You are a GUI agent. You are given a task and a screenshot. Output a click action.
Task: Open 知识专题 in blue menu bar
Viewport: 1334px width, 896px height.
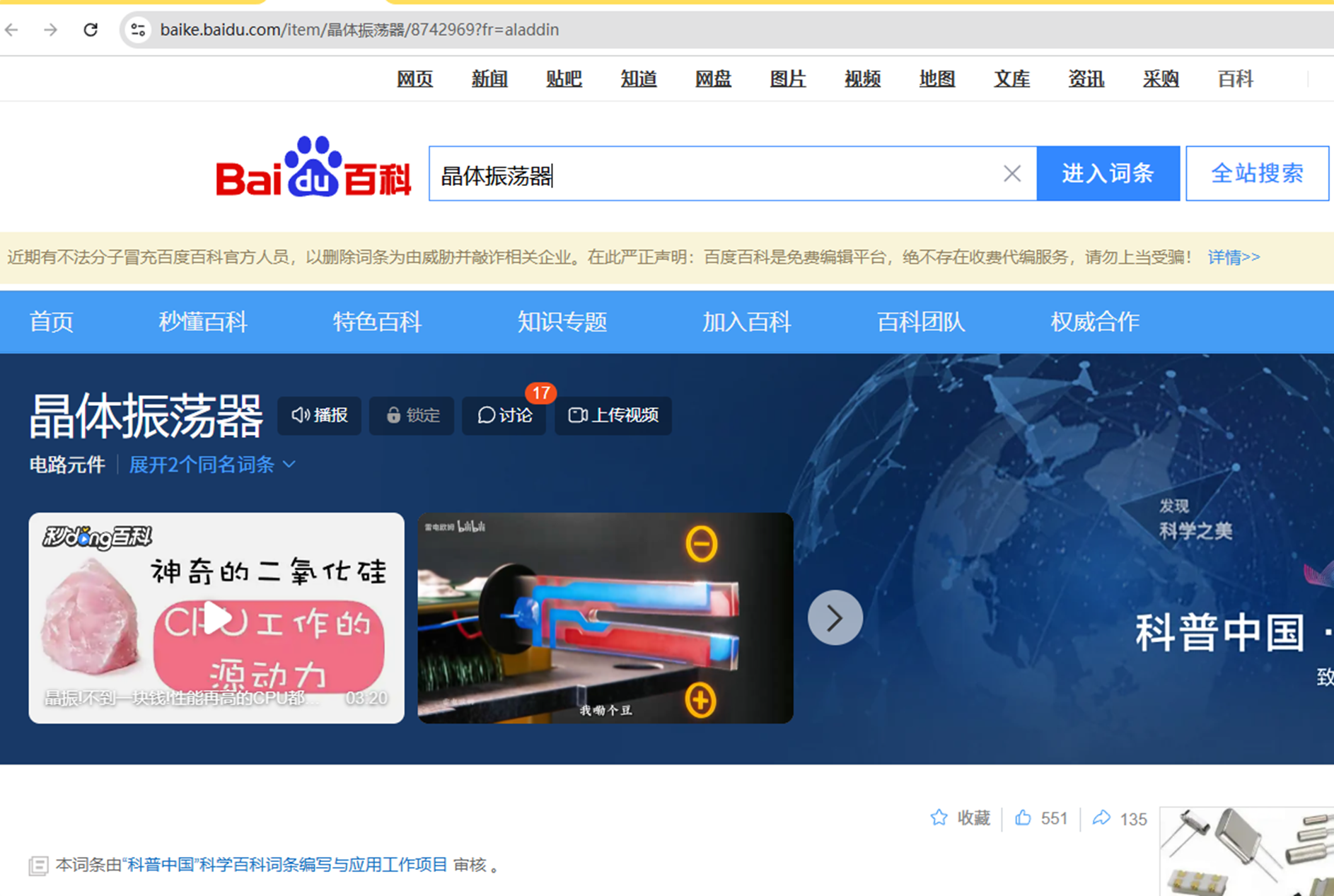pyautogui.click(x=562, y=322)
